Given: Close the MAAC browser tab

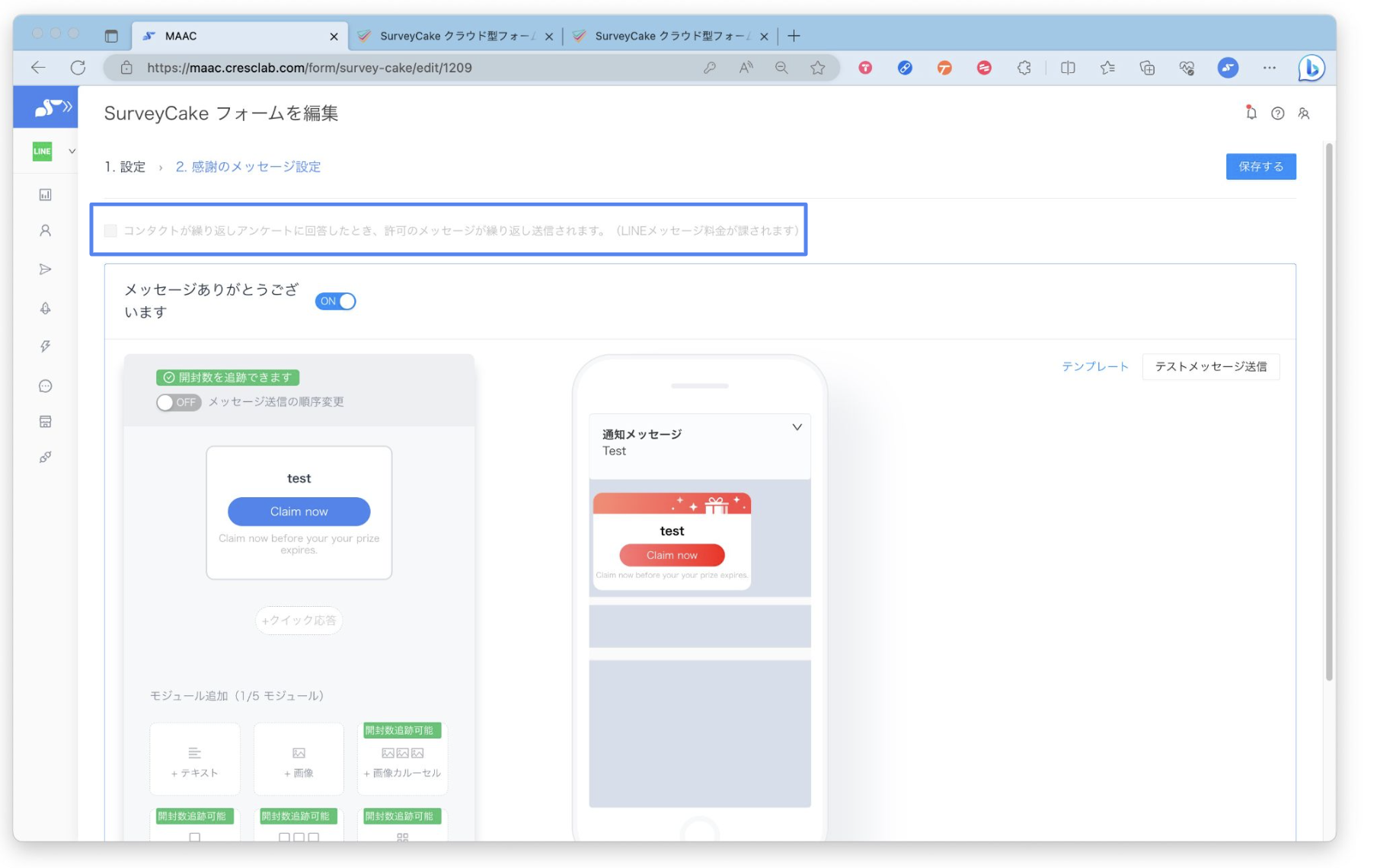Looking at the screenshot, I should tap(334, 36).
